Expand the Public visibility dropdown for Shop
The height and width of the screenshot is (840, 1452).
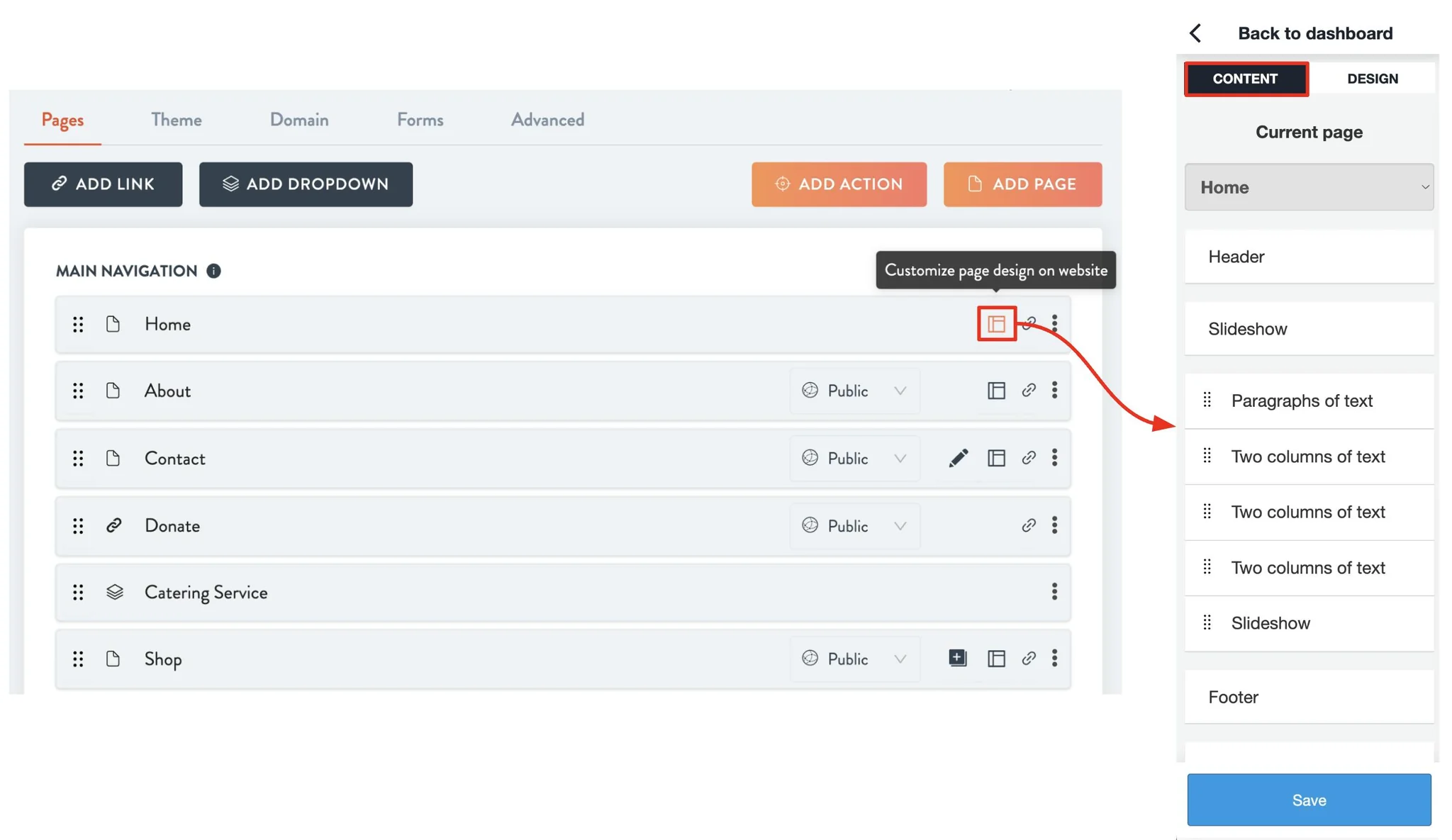pyautogui.click(x=855, y=659)
